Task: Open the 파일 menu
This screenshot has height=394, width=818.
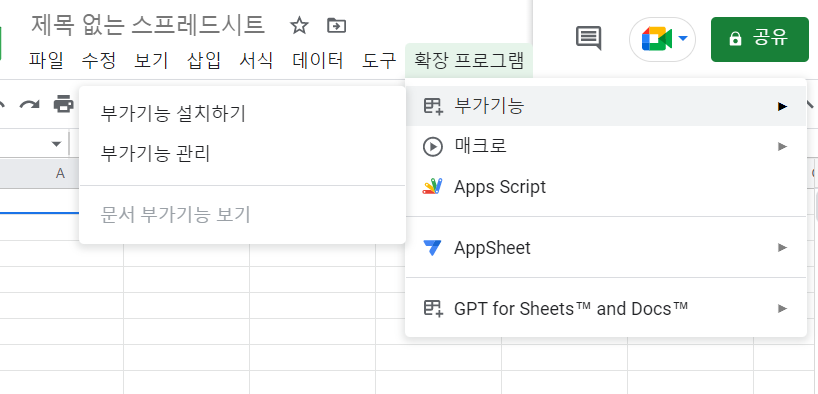Action: tap(46, 61)
